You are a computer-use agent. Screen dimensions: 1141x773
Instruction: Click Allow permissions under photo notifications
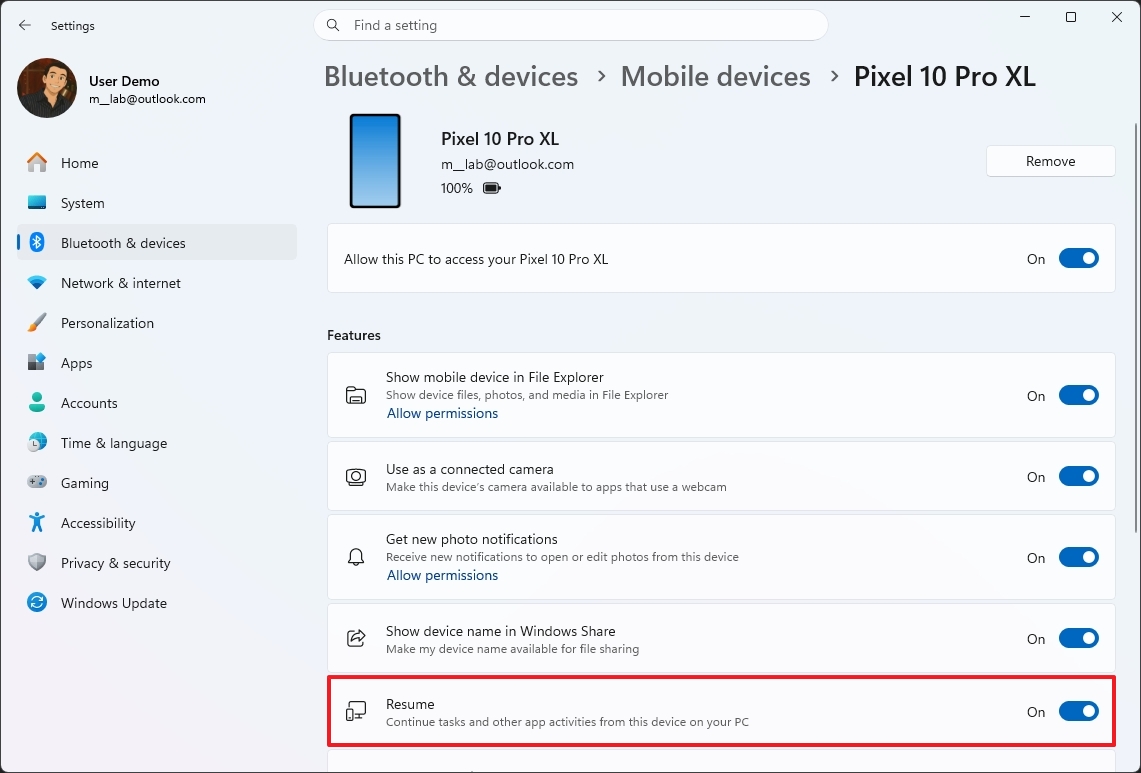(x=442, y=575)
